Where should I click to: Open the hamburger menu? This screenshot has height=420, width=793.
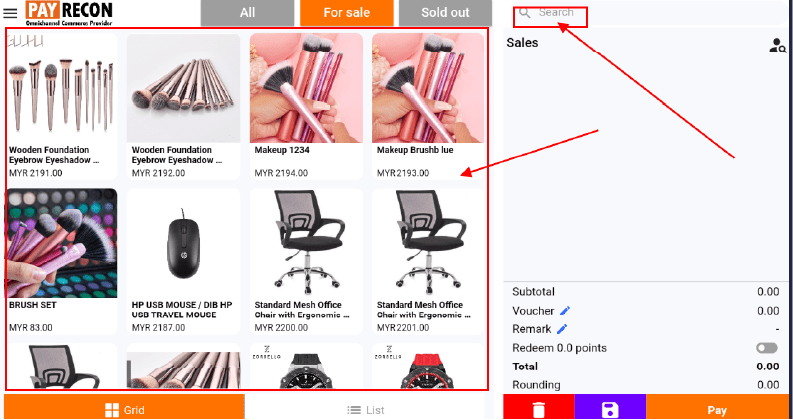pos(10,13)
